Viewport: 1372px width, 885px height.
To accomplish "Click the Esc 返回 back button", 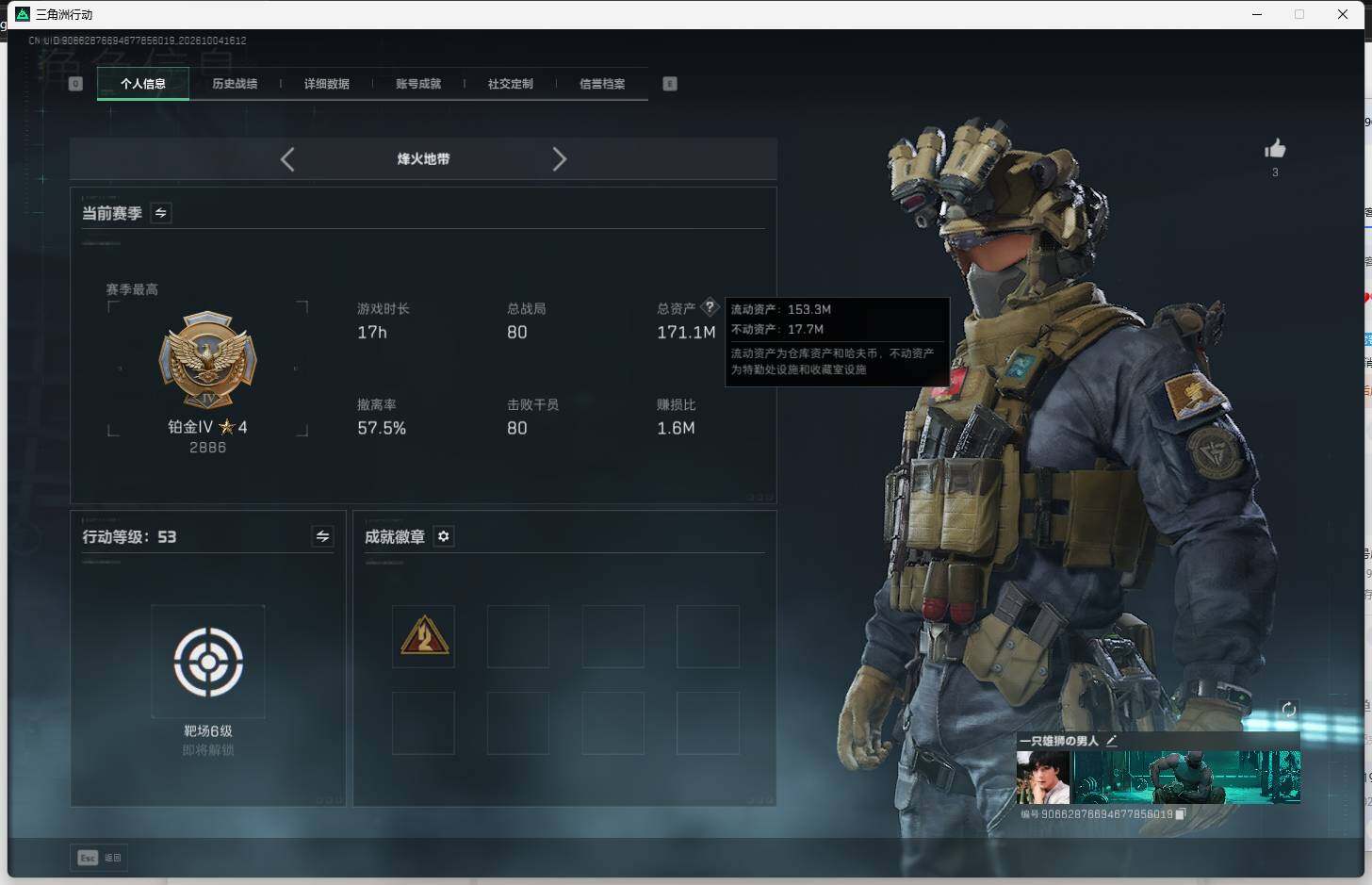I will [100, 858].
